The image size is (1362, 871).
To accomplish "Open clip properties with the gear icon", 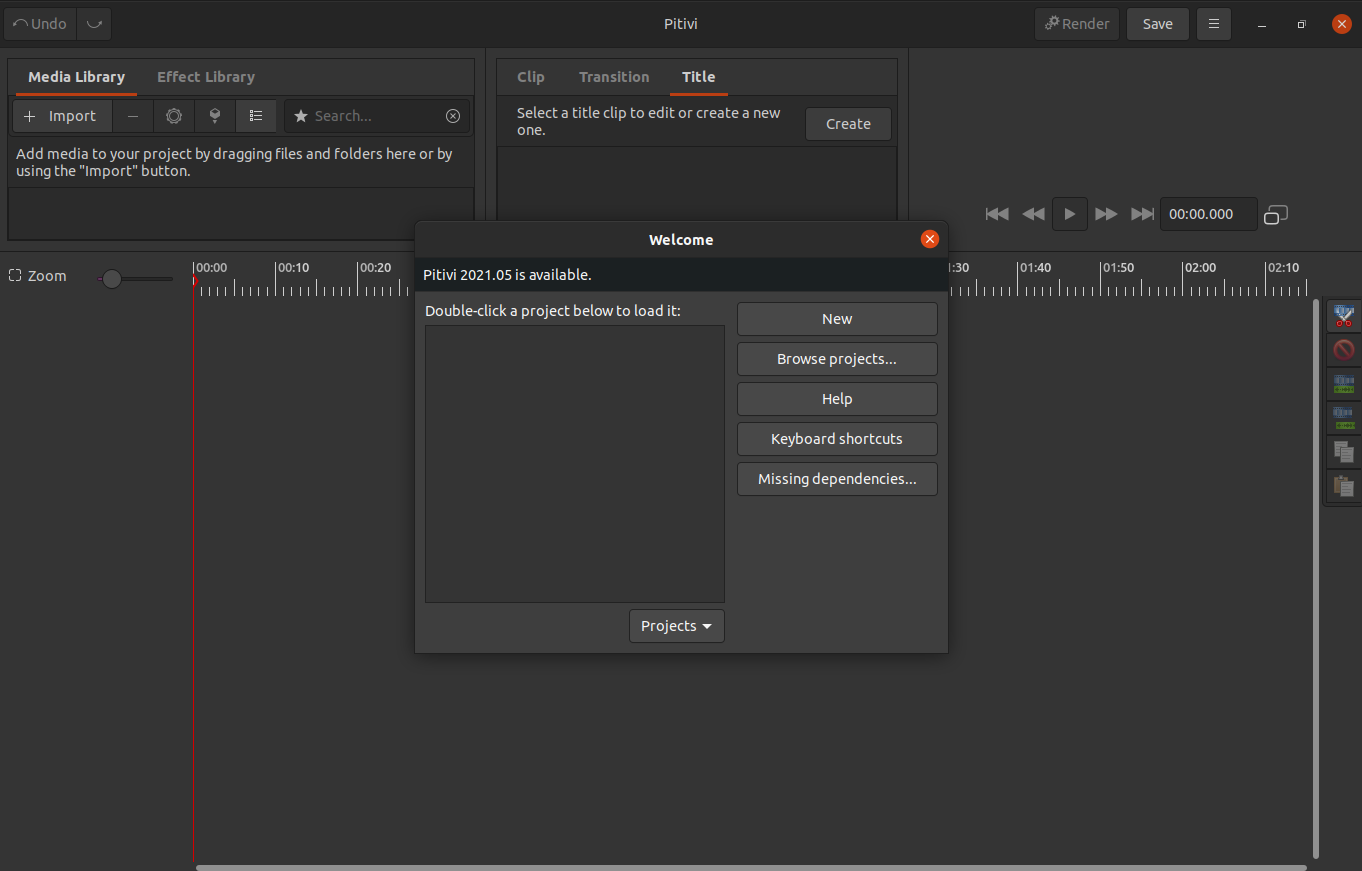I will tap(174, 116).
